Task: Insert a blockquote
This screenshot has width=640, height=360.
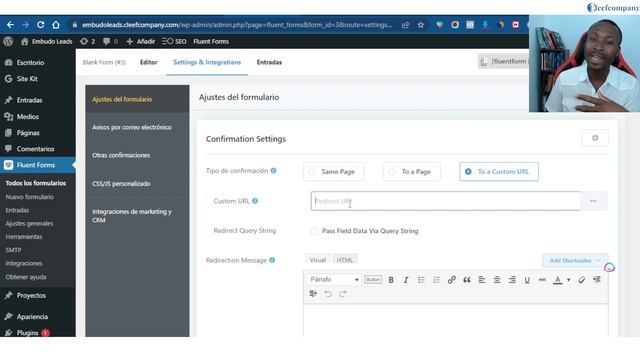Action: click(467, 280)
